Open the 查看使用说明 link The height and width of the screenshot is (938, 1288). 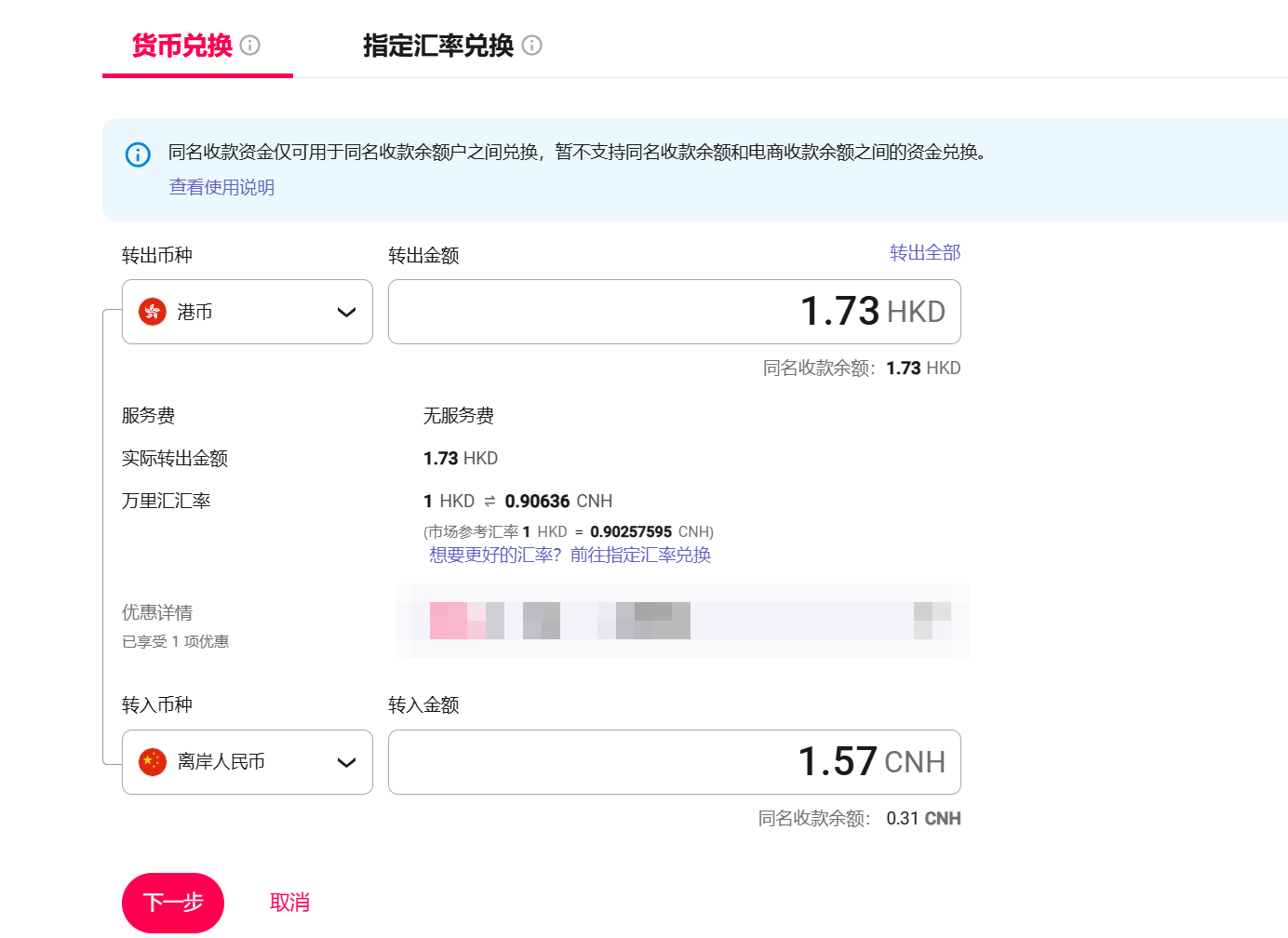coord(221,187)
